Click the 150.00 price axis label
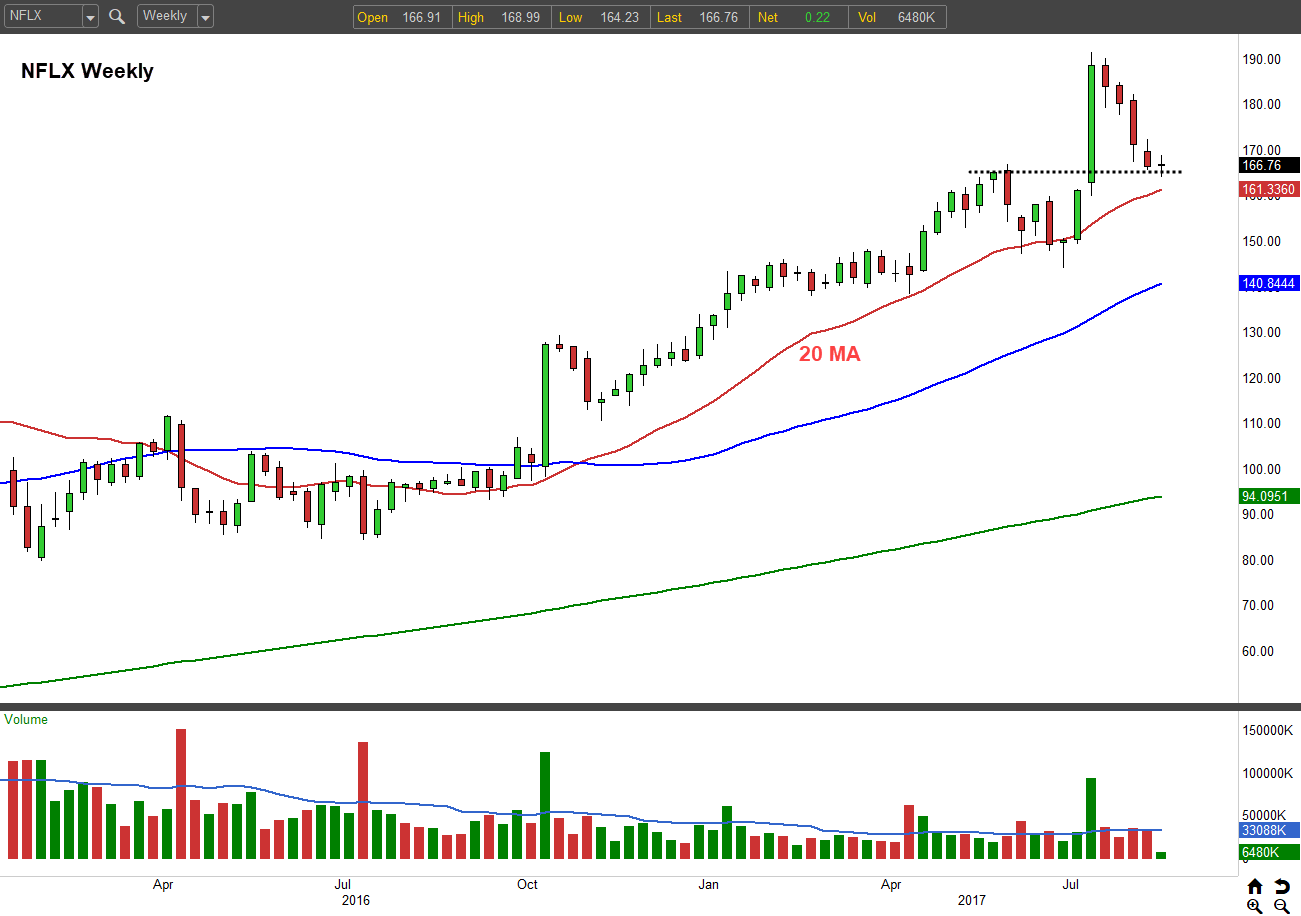The width and height of the screenshot is (1301, 916). point(1262,241)
